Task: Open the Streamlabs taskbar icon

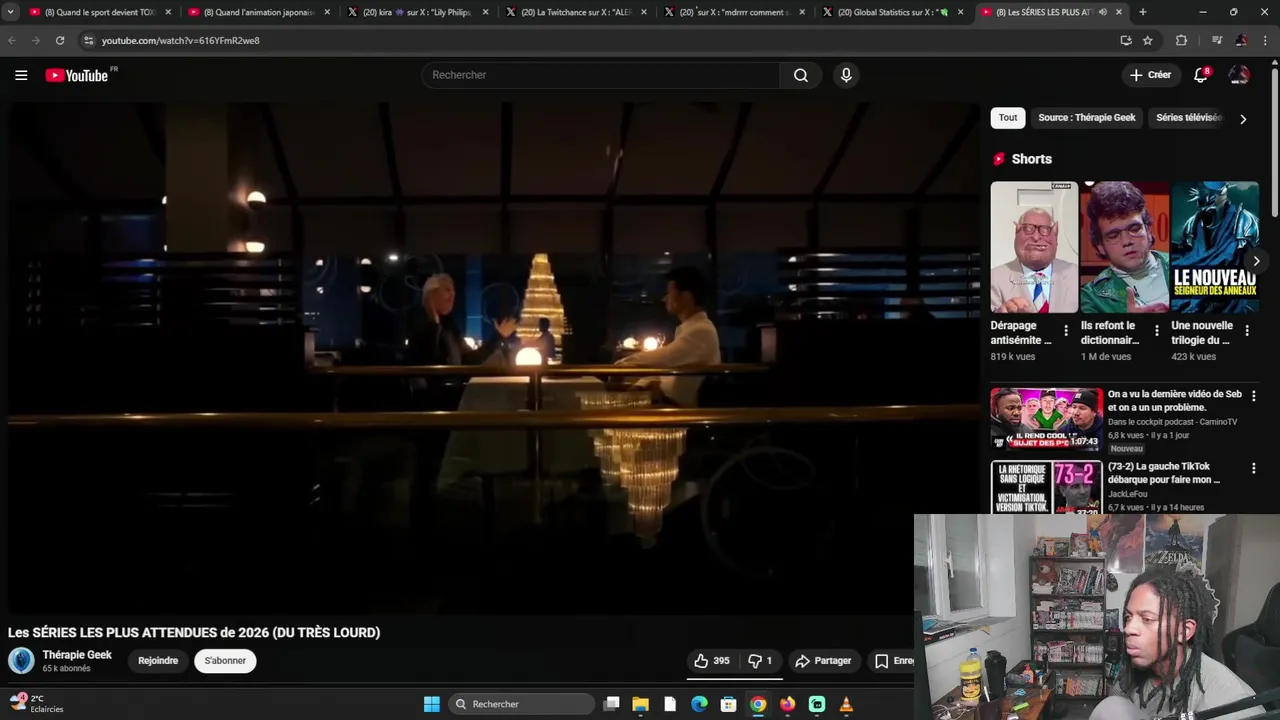Action: click(817, 704)
